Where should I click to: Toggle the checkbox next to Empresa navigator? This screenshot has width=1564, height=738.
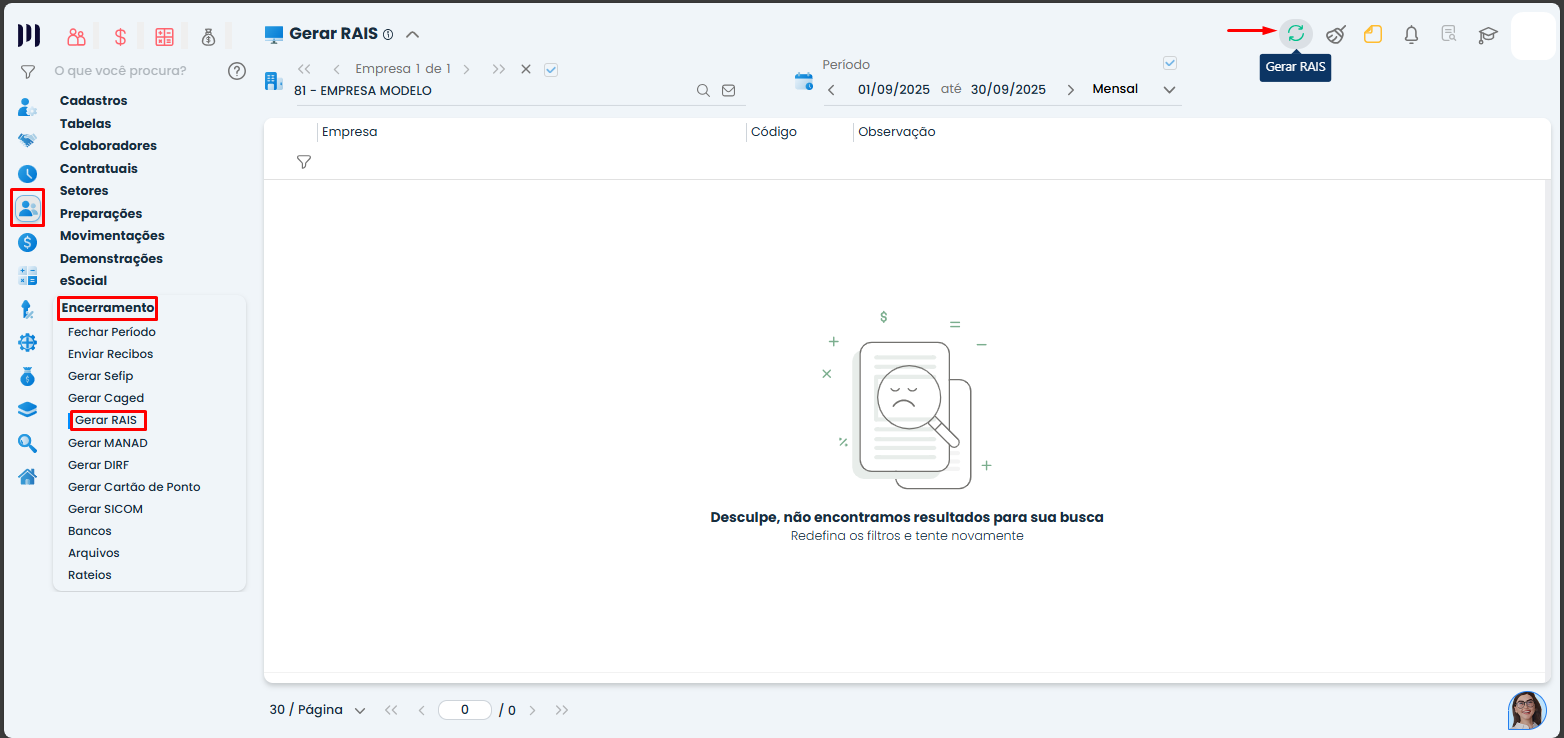[x=551, y=69]
